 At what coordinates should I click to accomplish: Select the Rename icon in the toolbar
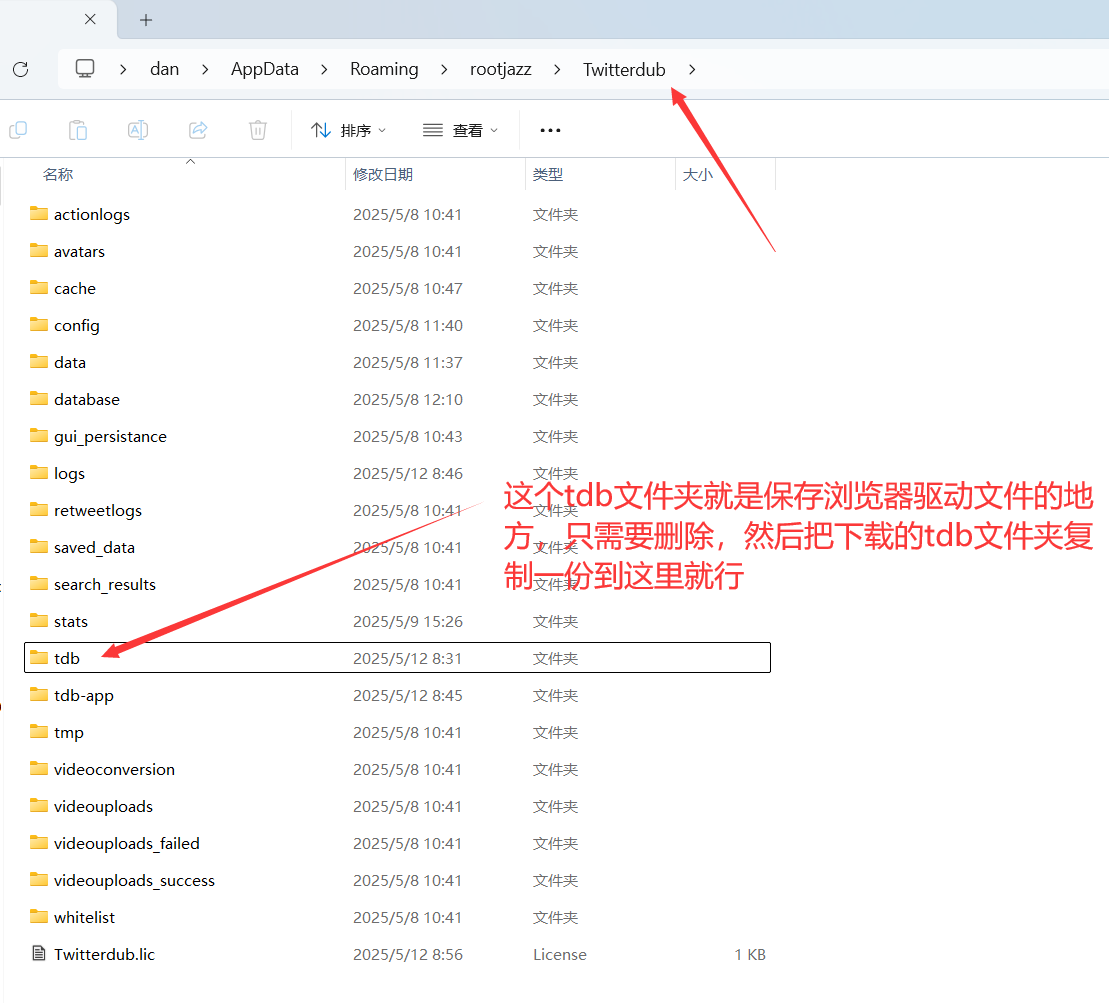[x=138, y=130]
